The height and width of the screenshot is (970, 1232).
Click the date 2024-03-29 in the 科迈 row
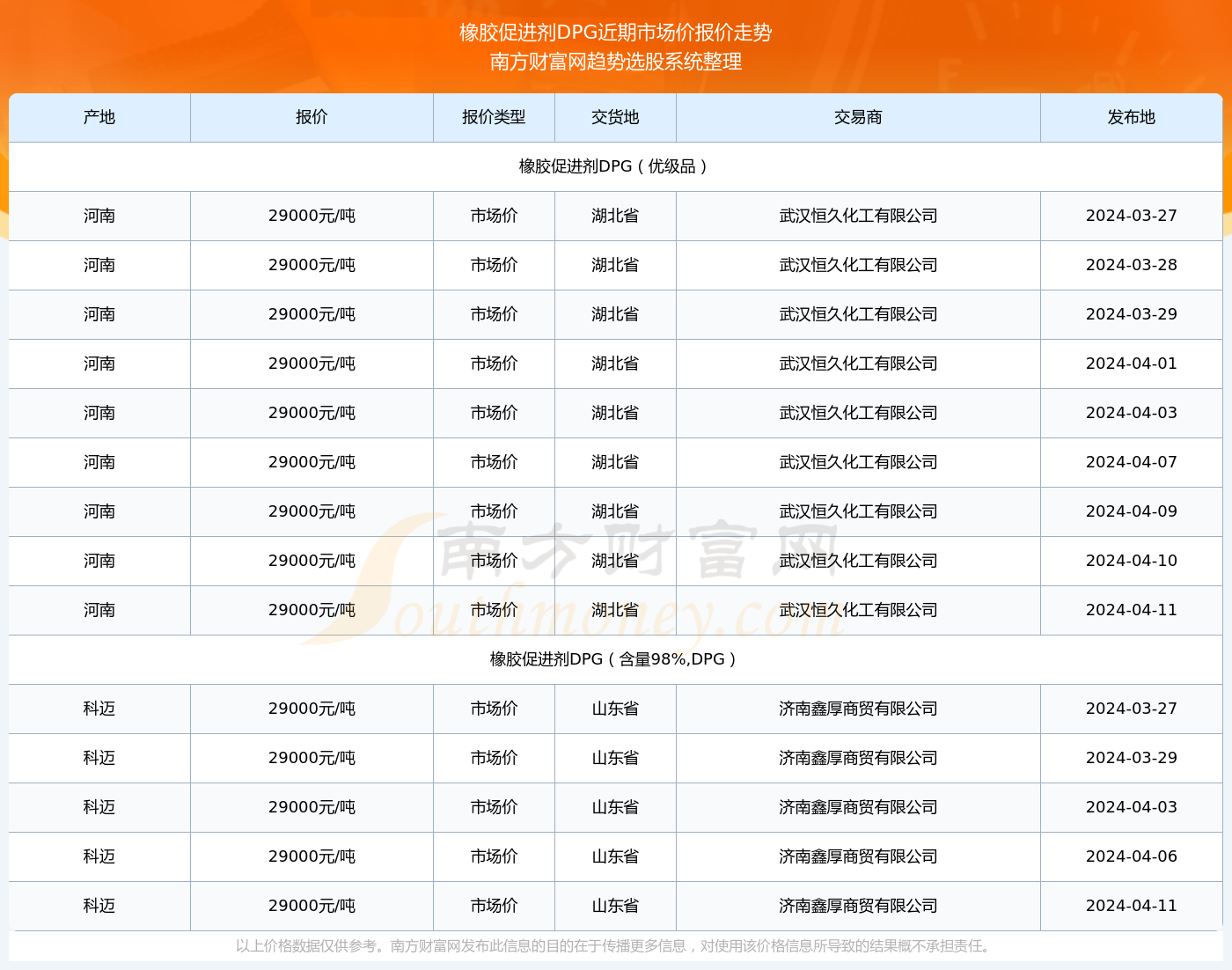pos(1131,758)
